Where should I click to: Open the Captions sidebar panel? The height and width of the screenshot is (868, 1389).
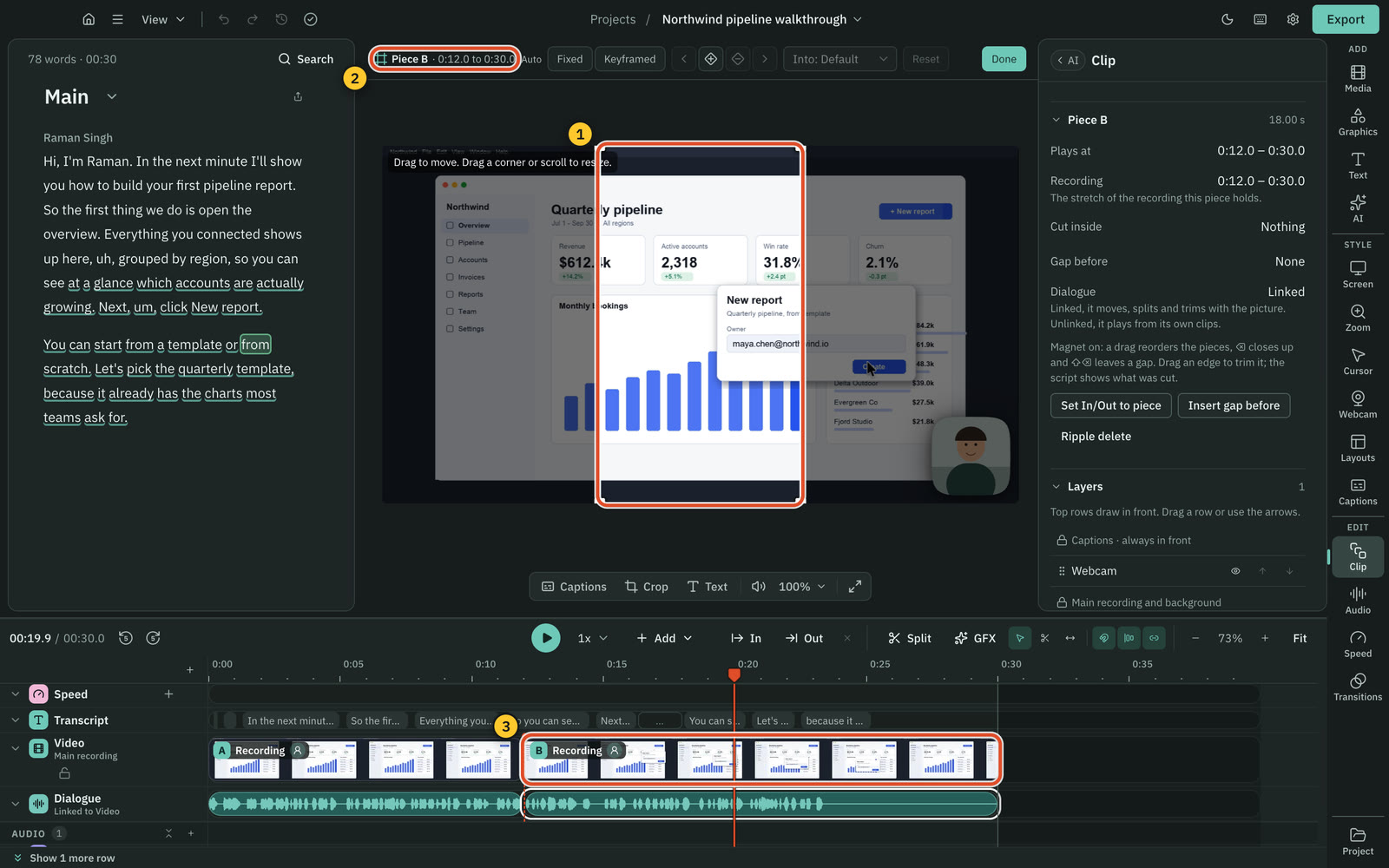coord(1358,491)
